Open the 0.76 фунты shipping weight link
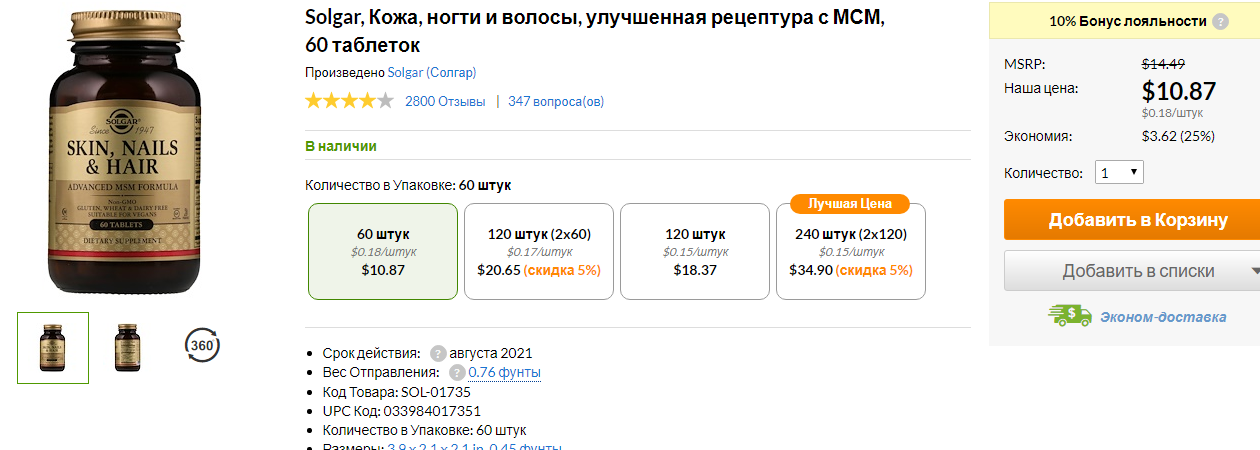 click(x=505, y=373)
